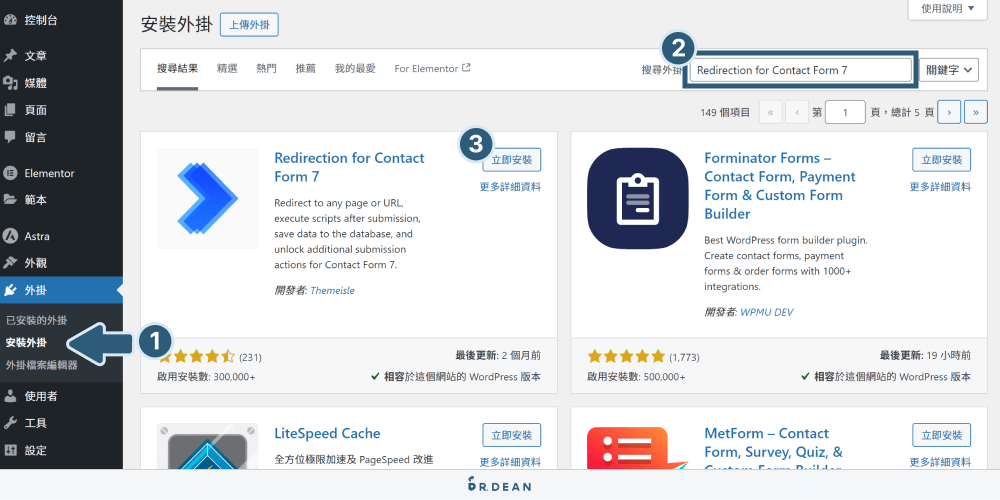The image size is (1000, 500).
Task: Click the 媒體 media icon
Action: (10, 83)
